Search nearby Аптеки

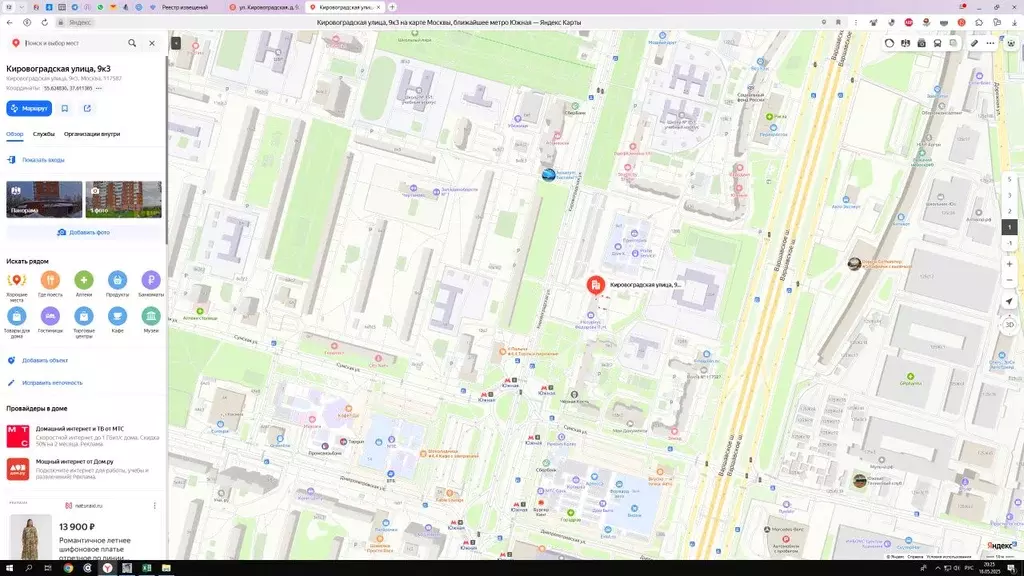[x=84, y=284]
